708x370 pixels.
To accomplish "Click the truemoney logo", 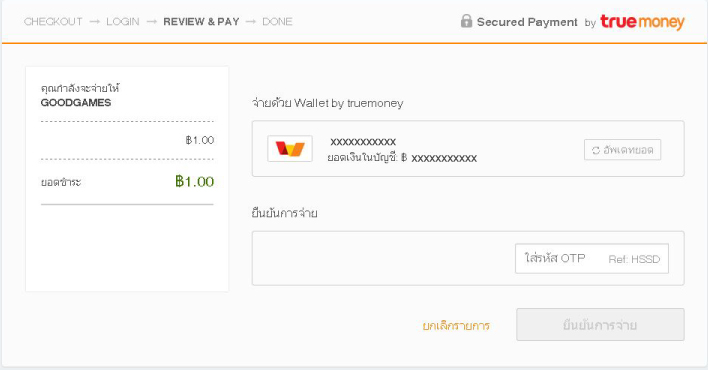I will click(642, 22).
